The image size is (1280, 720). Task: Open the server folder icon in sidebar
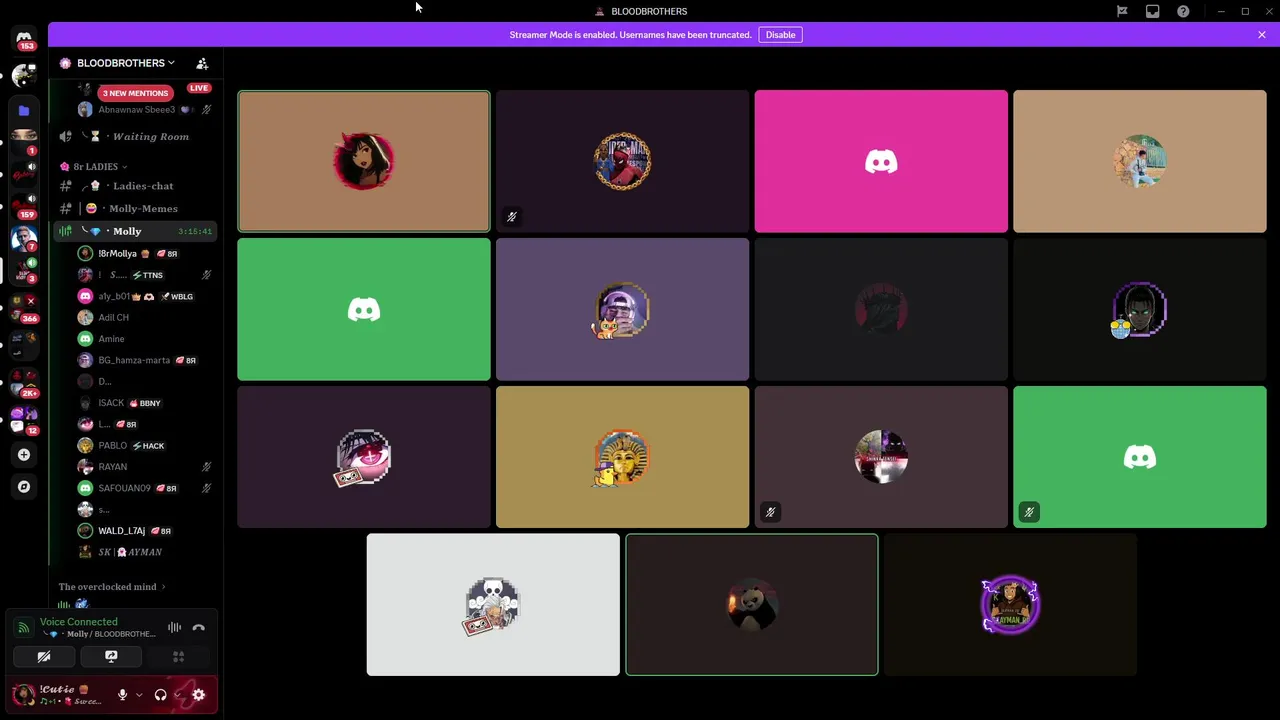coord(24,111)
